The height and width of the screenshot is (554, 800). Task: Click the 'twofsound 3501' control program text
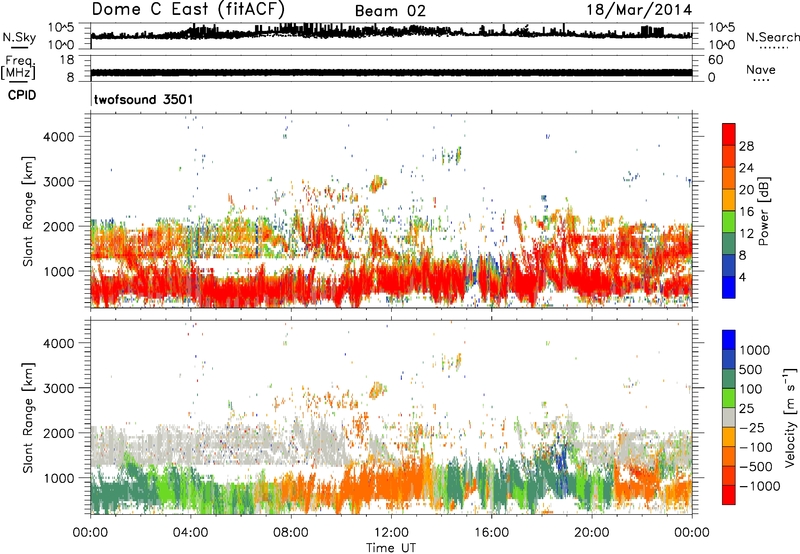(x=143, y=99)
